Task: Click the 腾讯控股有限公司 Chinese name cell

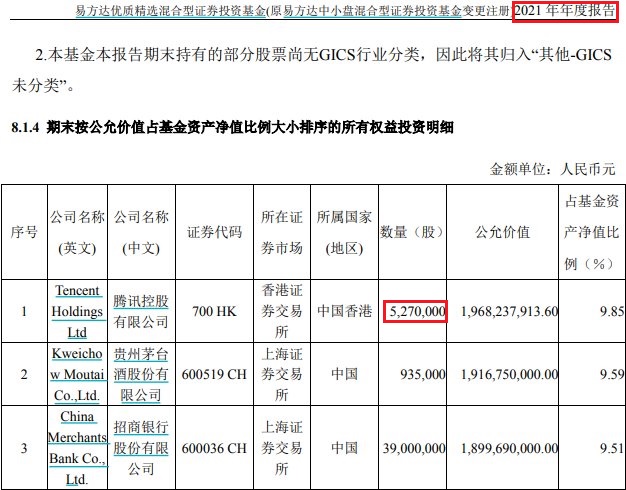Action: (141, 311)
